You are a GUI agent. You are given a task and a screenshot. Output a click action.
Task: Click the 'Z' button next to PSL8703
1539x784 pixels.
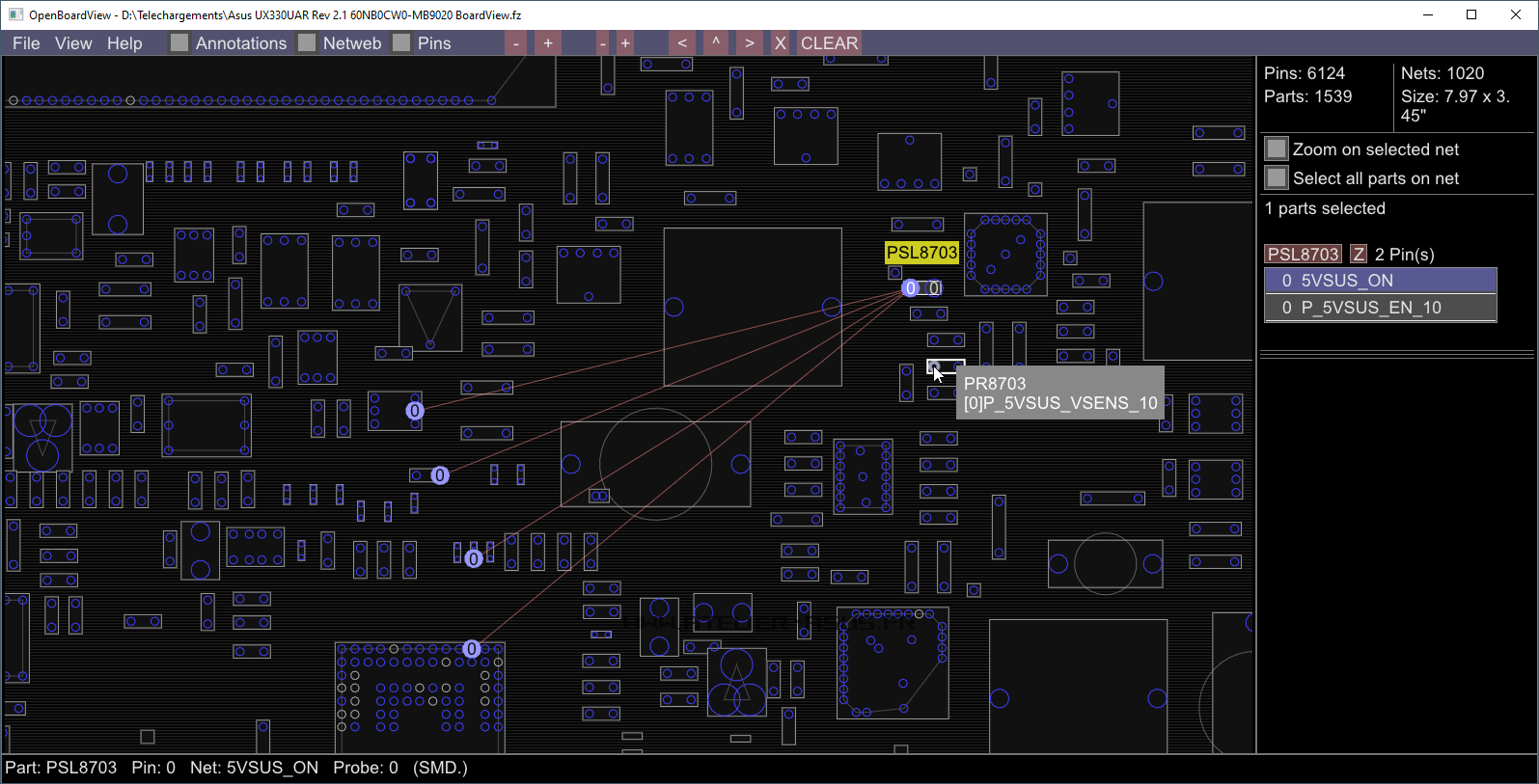click(1359, 255)
